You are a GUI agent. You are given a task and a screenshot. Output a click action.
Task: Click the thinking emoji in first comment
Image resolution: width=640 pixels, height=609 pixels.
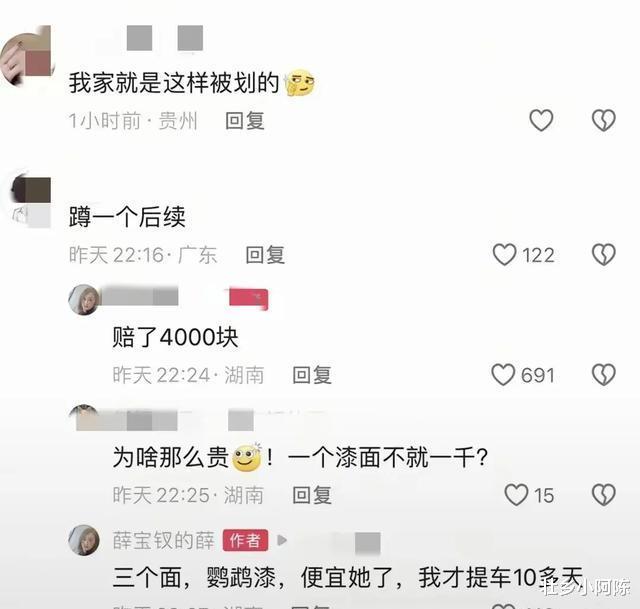pos(300,83)
